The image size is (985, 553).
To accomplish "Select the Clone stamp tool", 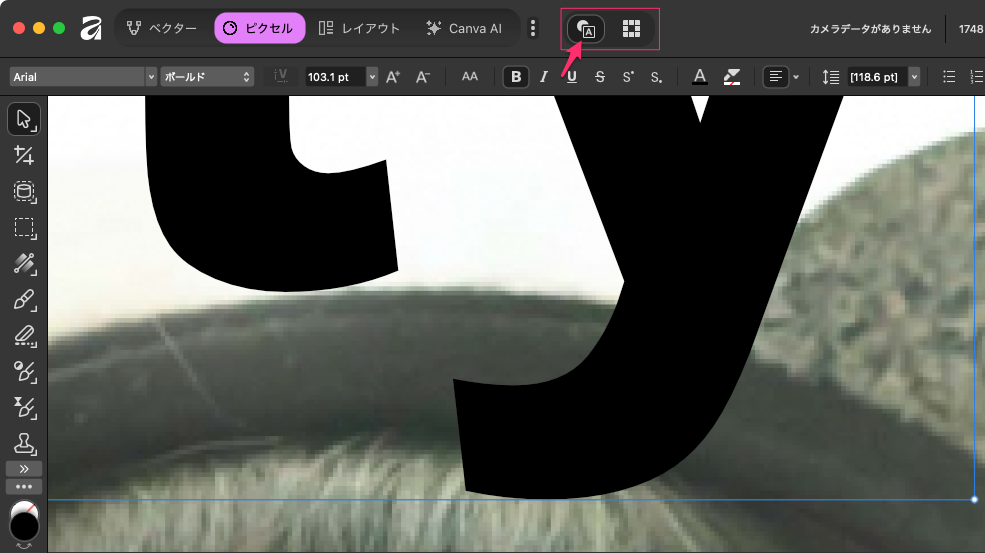I will pyautogui.click(x=25, y=443).
